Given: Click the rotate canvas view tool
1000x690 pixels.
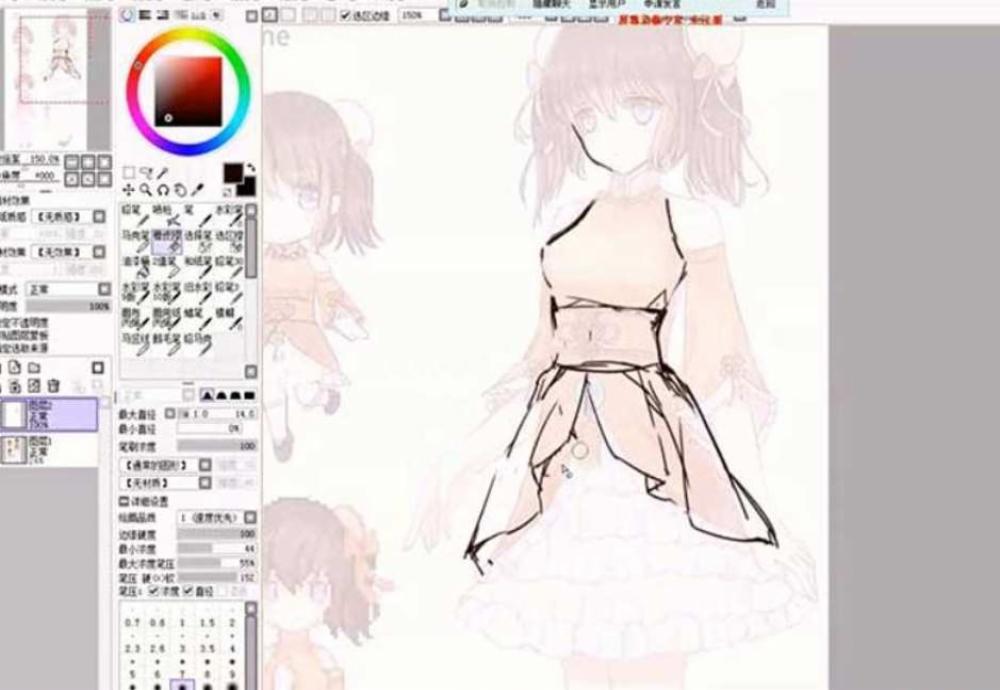Looking at the screenshot, I should [180, 189].
